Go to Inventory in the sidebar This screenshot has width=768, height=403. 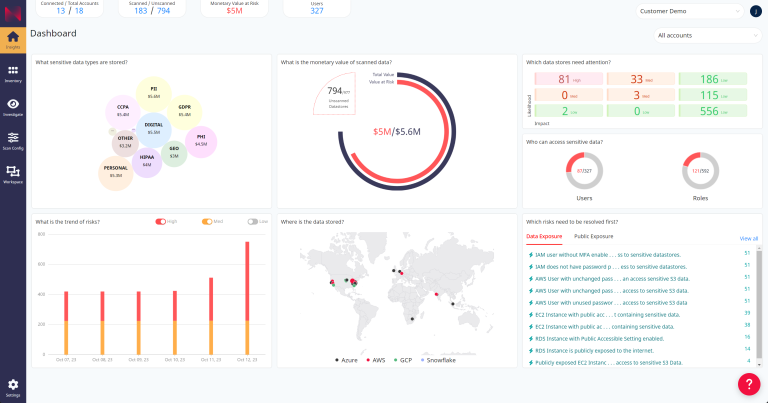pyautogui.click(x=13, y=73)
